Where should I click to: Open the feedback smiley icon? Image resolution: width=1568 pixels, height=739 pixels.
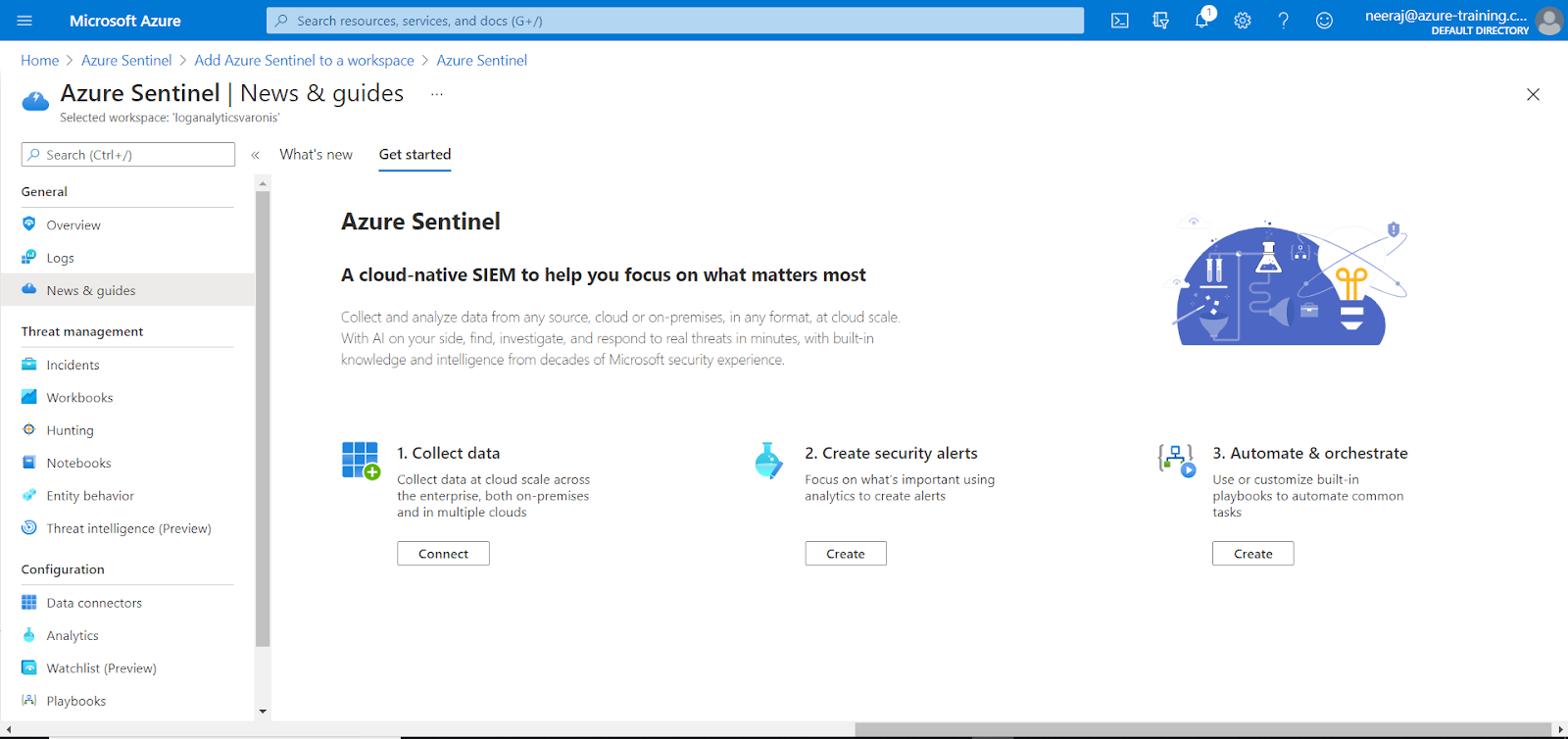click(1324, 21)
